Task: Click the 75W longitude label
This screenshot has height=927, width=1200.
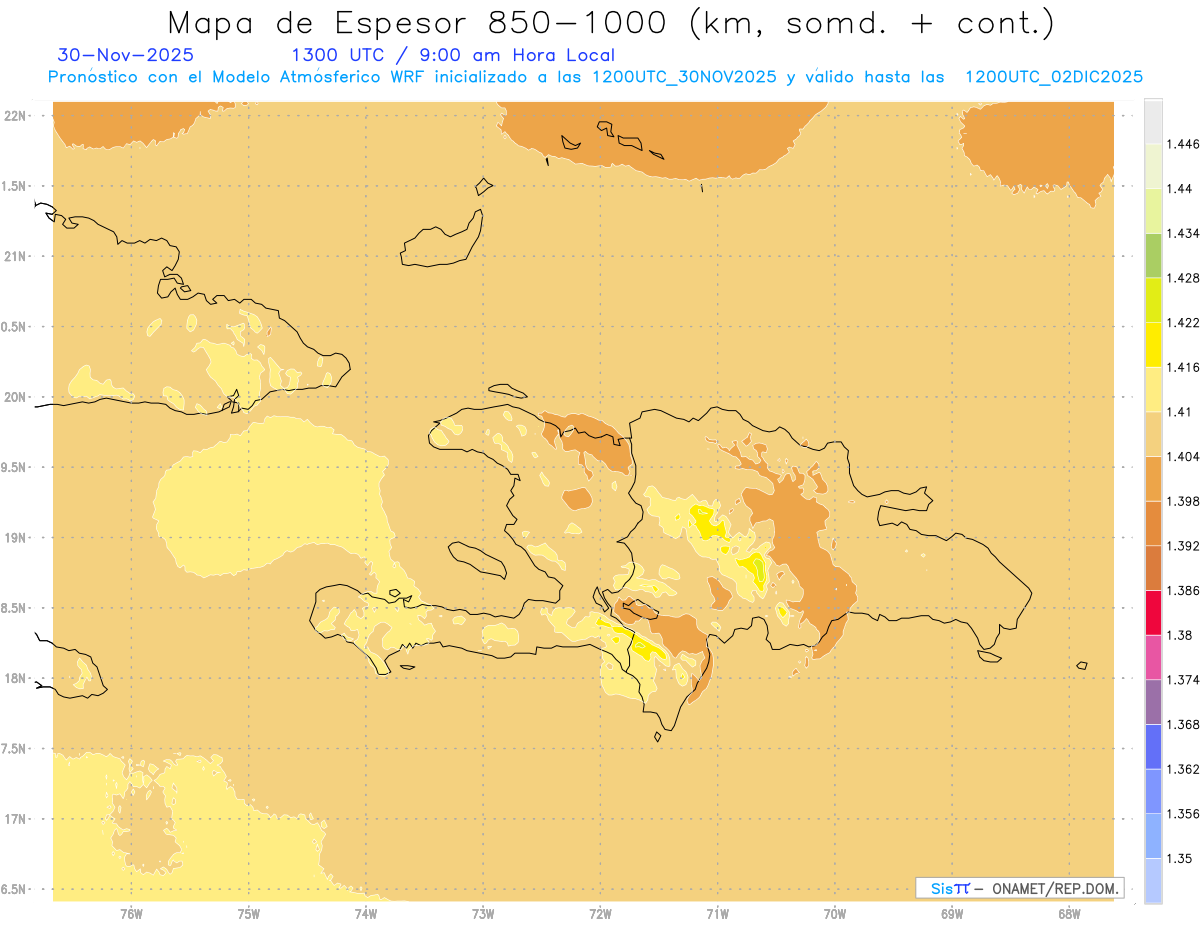Action: point(248,914)
